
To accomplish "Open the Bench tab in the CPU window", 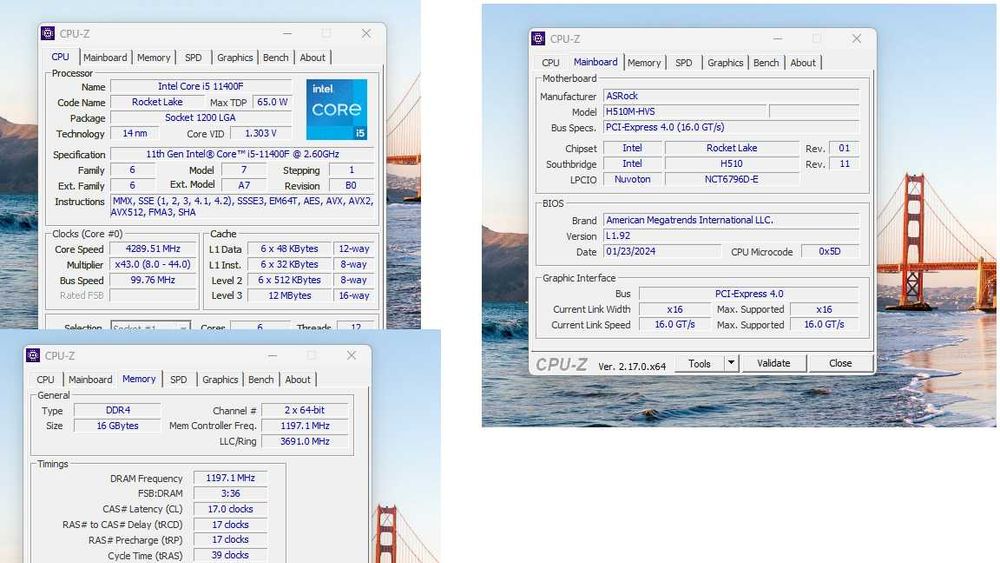I will click(x=276, y=57).
